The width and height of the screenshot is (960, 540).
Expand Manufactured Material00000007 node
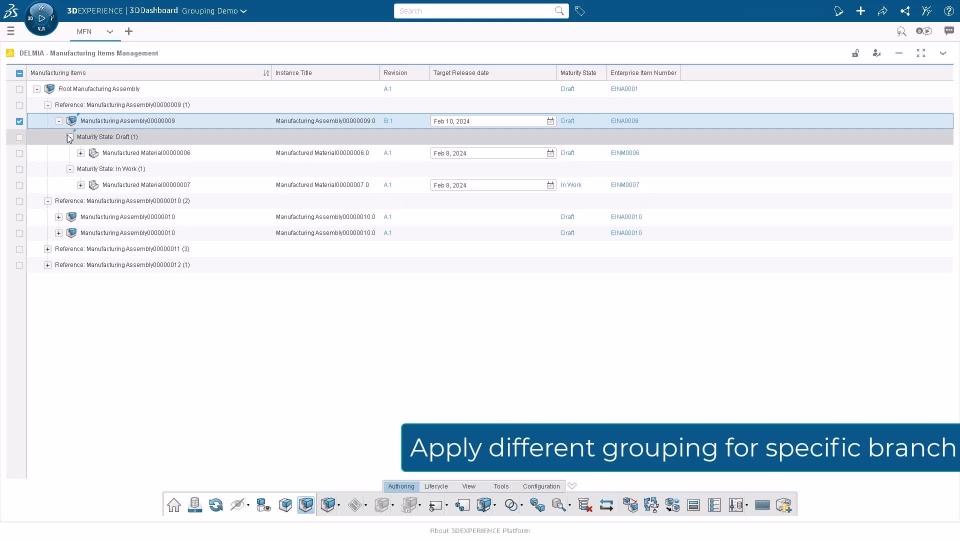coord(81,185)
